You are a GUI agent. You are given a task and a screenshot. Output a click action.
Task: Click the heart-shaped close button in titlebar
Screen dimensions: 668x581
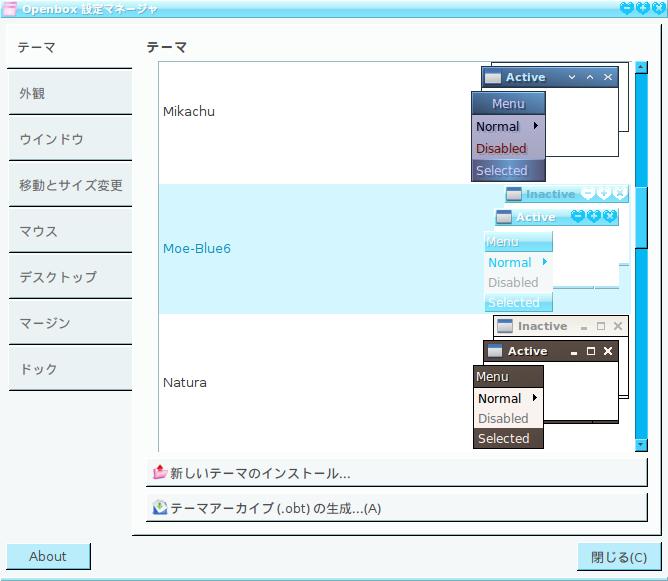click(x=659, y=8)
